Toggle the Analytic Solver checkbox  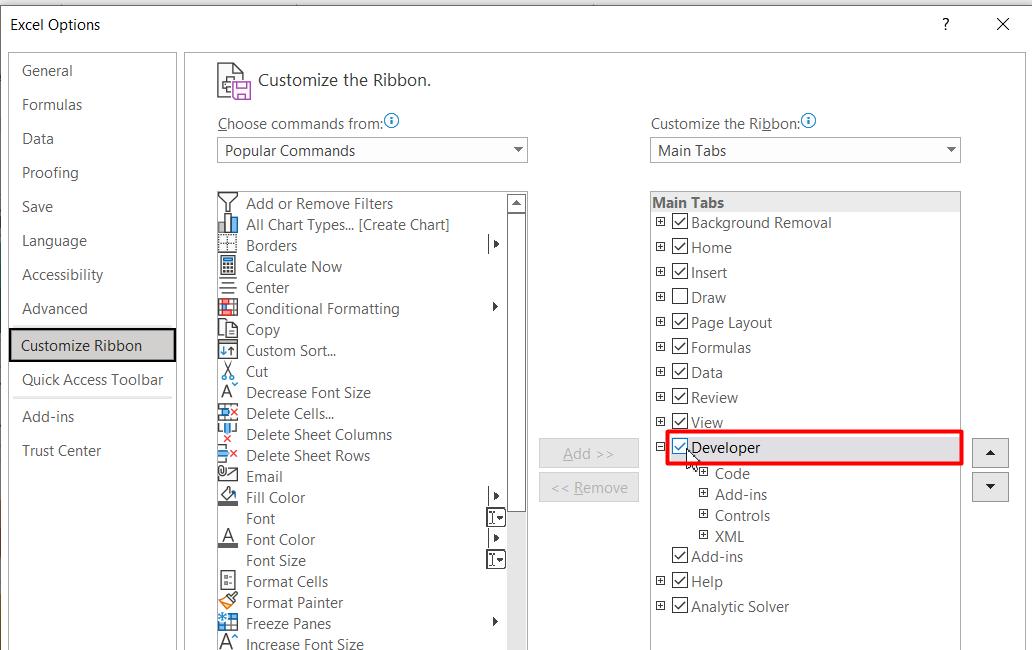point(679,606)
